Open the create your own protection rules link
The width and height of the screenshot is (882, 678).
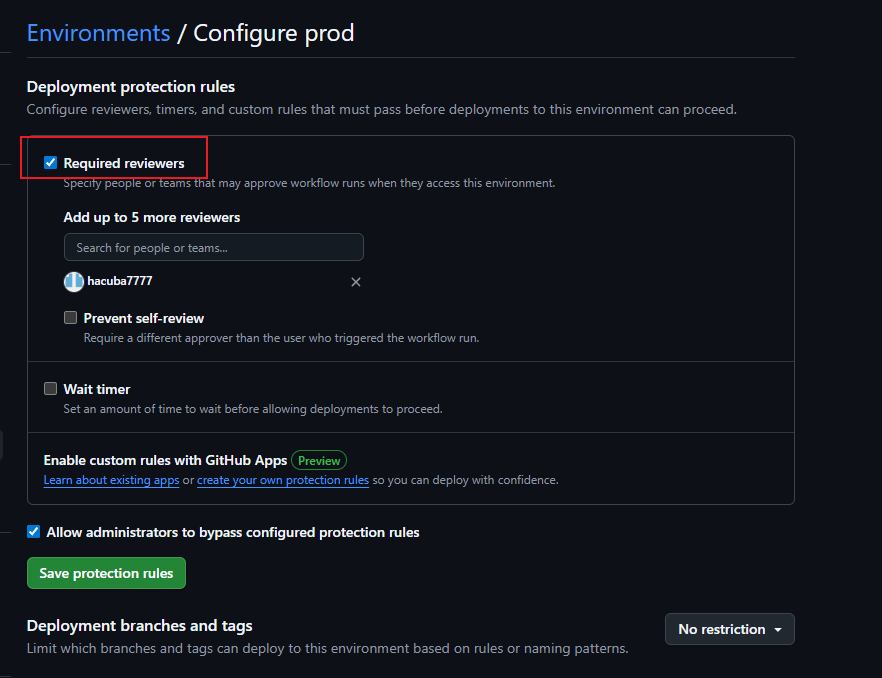coord(283,480)
